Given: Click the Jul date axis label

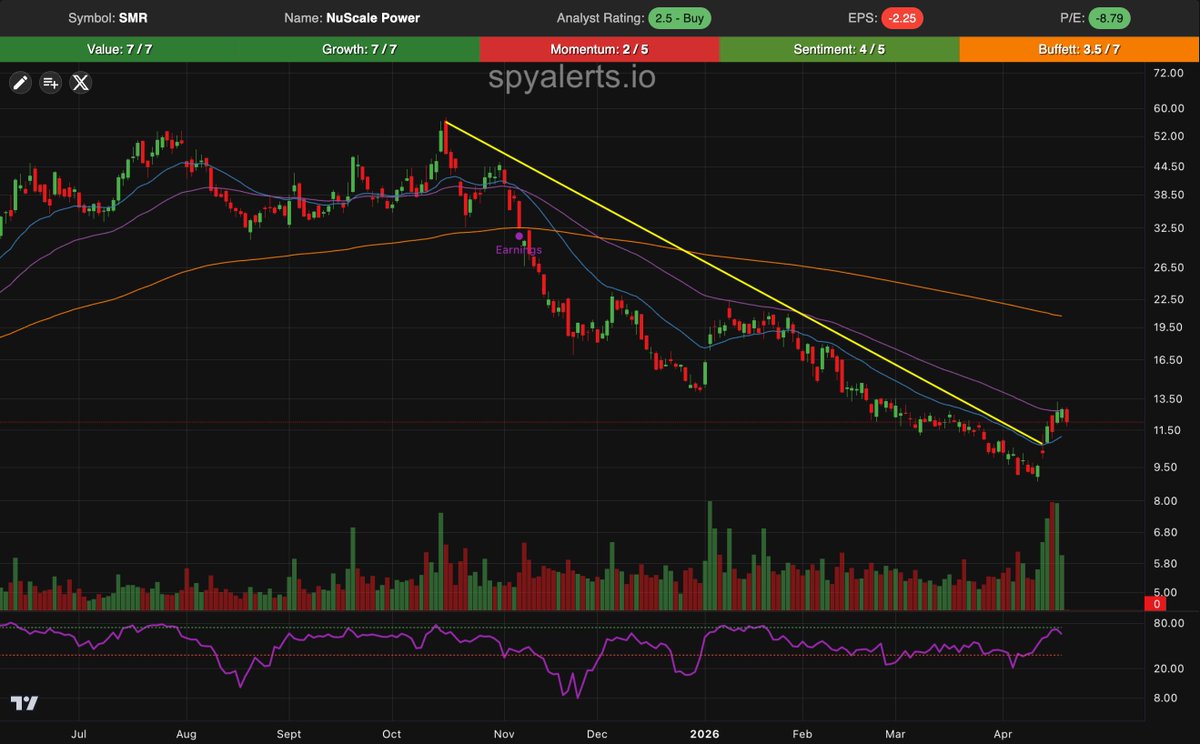Looking at the screenshot, I should pos(77,734).
